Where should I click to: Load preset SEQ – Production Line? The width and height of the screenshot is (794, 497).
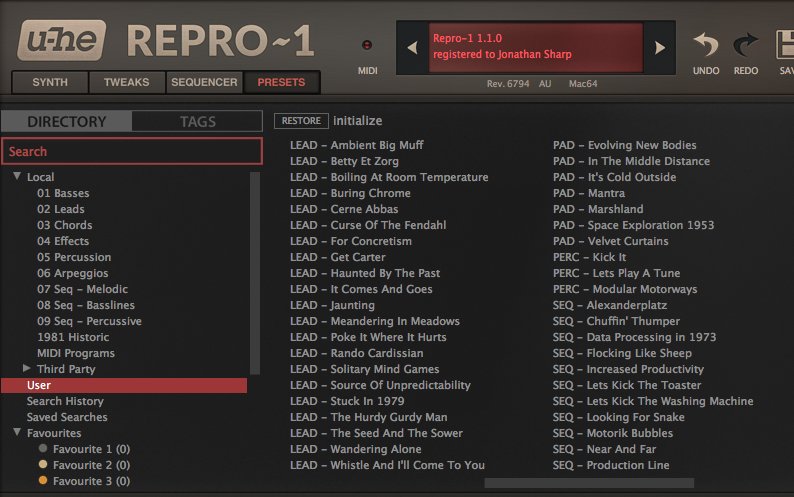[611, 465]
